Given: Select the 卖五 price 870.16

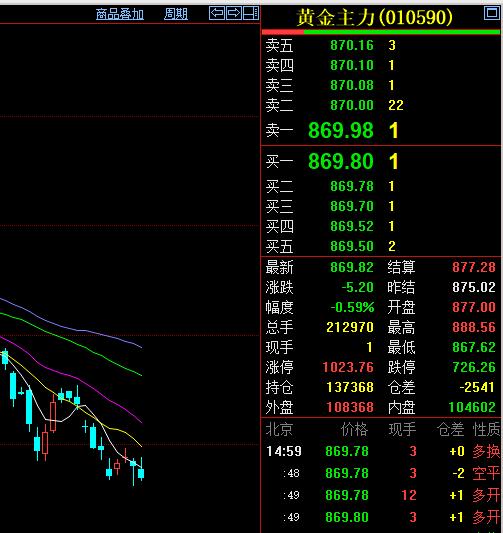Looking at the screenshot, I should click(x=352, y=45).
